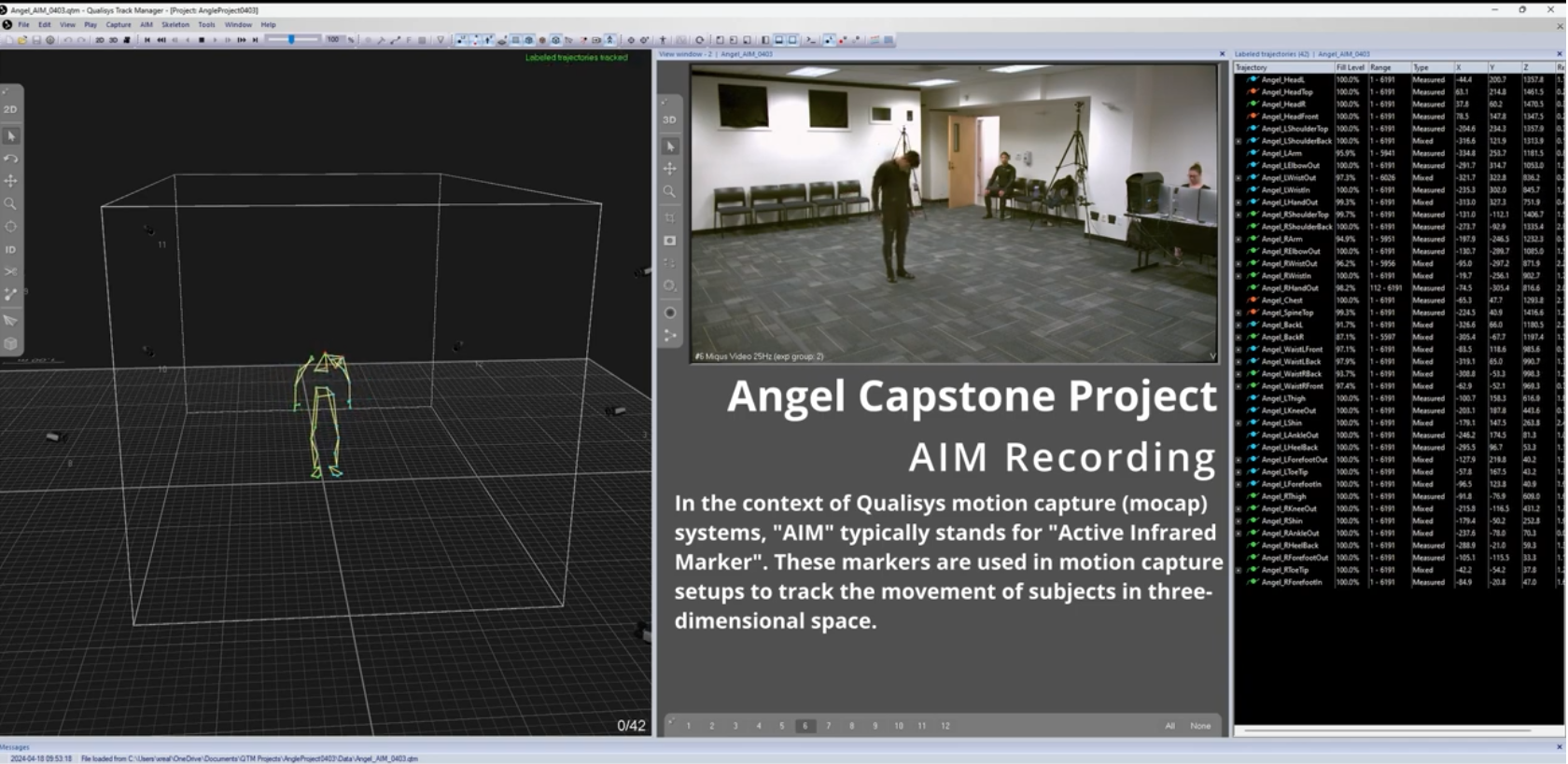The image size is (1568, 764).
Task: Select the zoom magnifier tool in left sidebar
Action: coord(10,203)
